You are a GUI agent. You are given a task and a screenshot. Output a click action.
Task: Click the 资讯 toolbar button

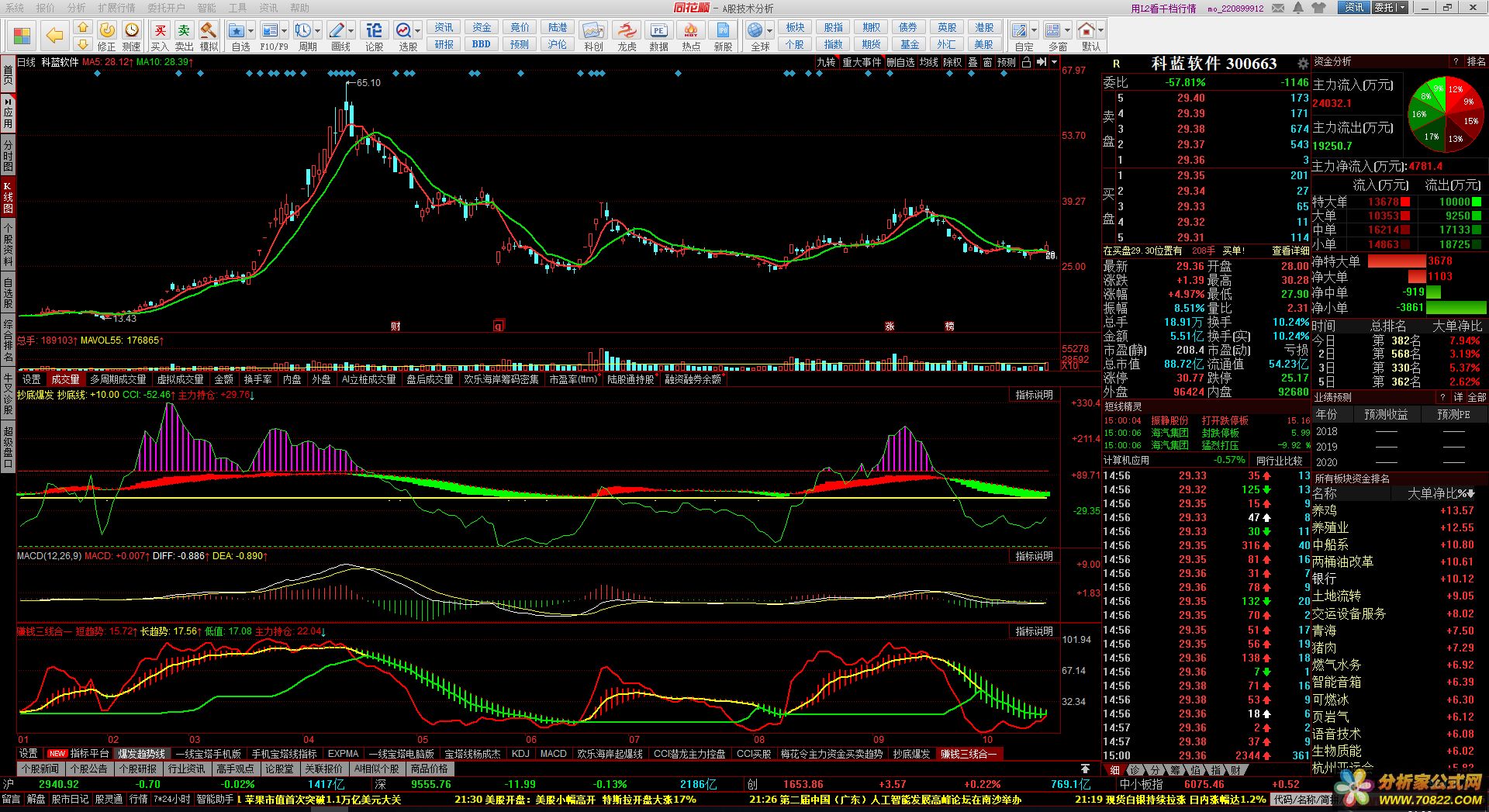pos(444,27)
